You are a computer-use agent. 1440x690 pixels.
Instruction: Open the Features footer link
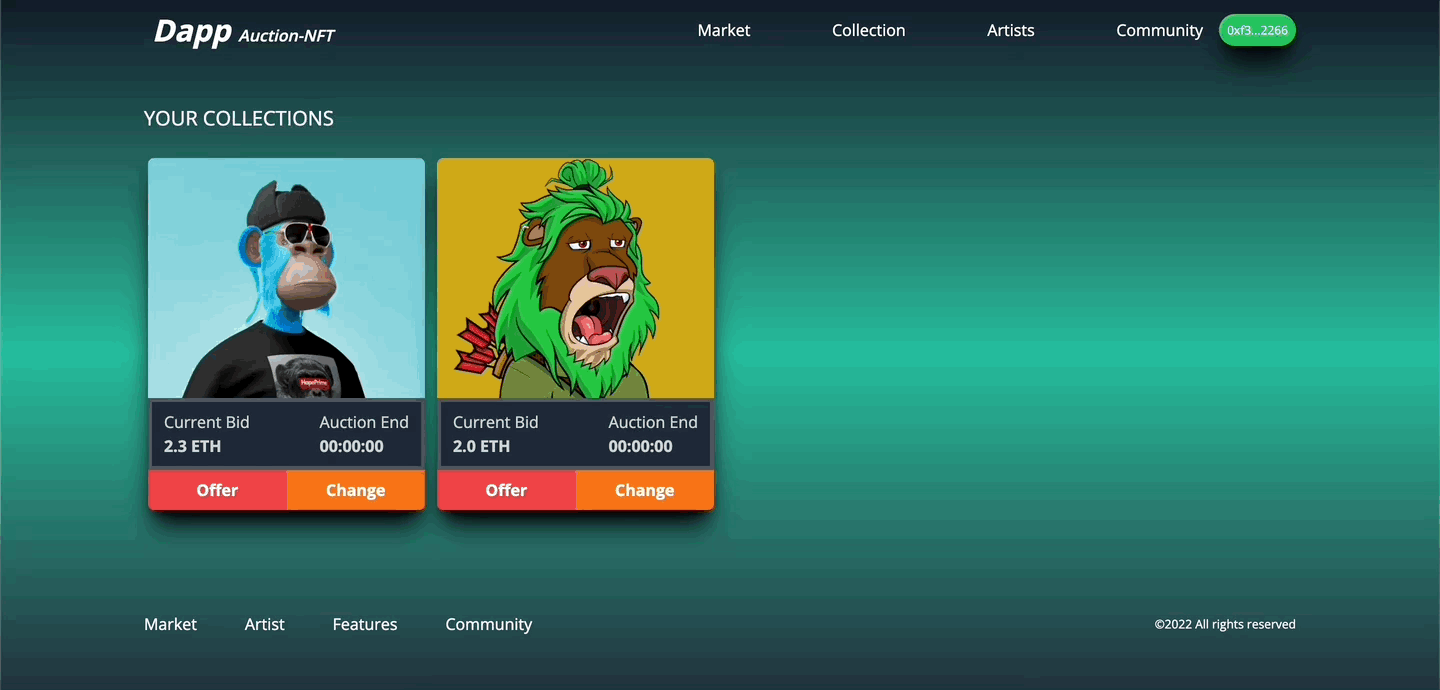(365, 624)
